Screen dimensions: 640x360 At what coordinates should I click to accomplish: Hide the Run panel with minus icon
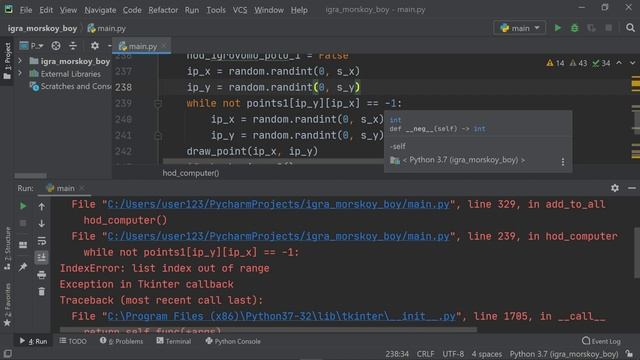pyautogui.click(x=632, y=188)
